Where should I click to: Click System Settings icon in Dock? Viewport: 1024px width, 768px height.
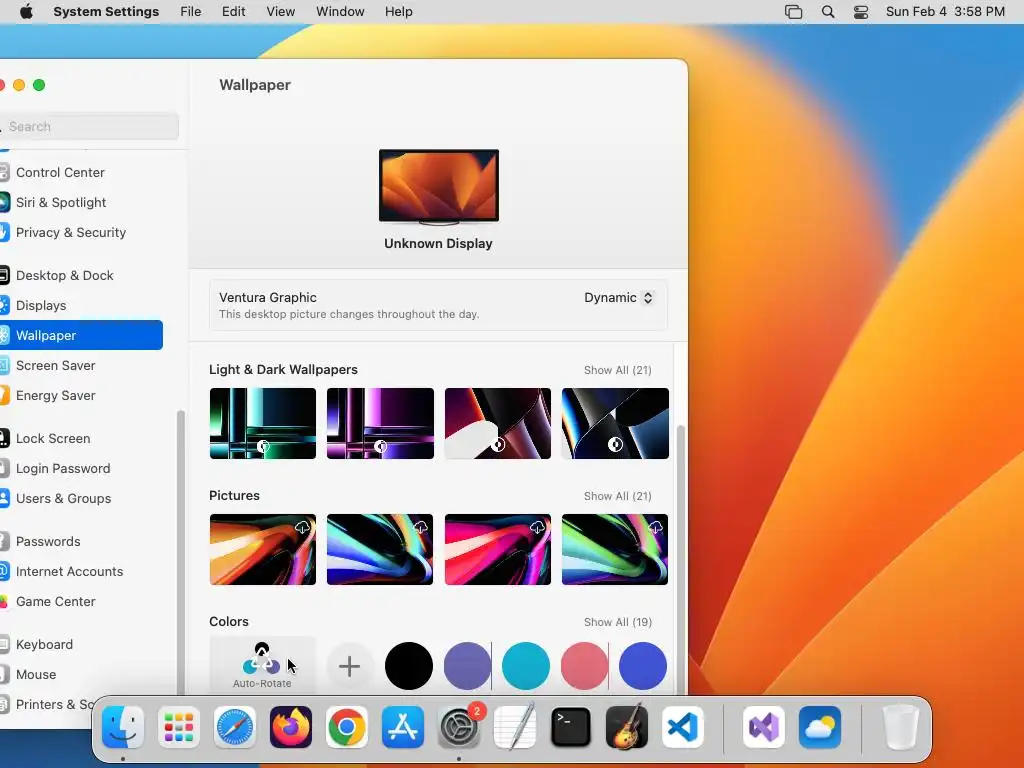coord(459,728)
